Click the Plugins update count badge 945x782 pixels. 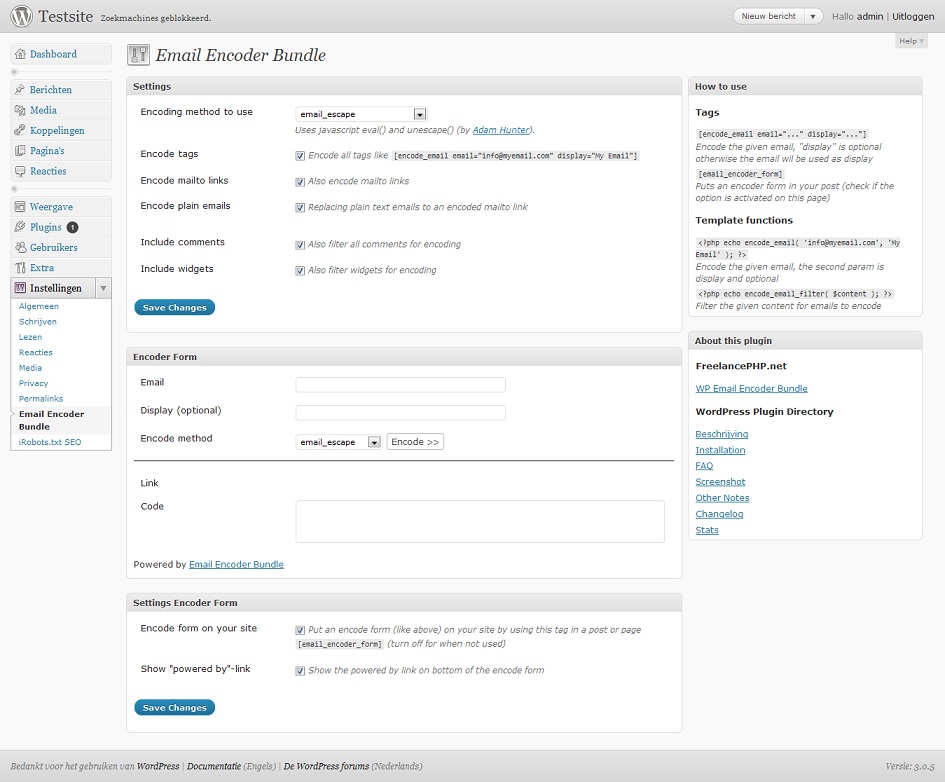(72, 227)
